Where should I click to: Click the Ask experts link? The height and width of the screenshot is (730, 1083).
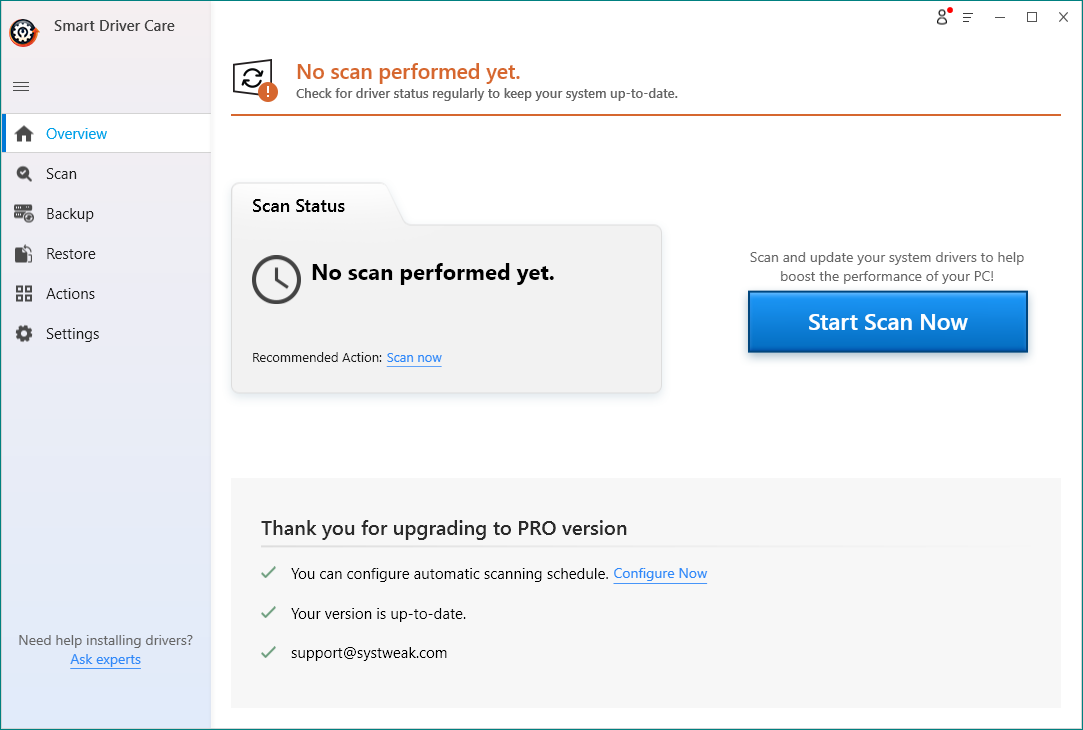coord(105,660)
